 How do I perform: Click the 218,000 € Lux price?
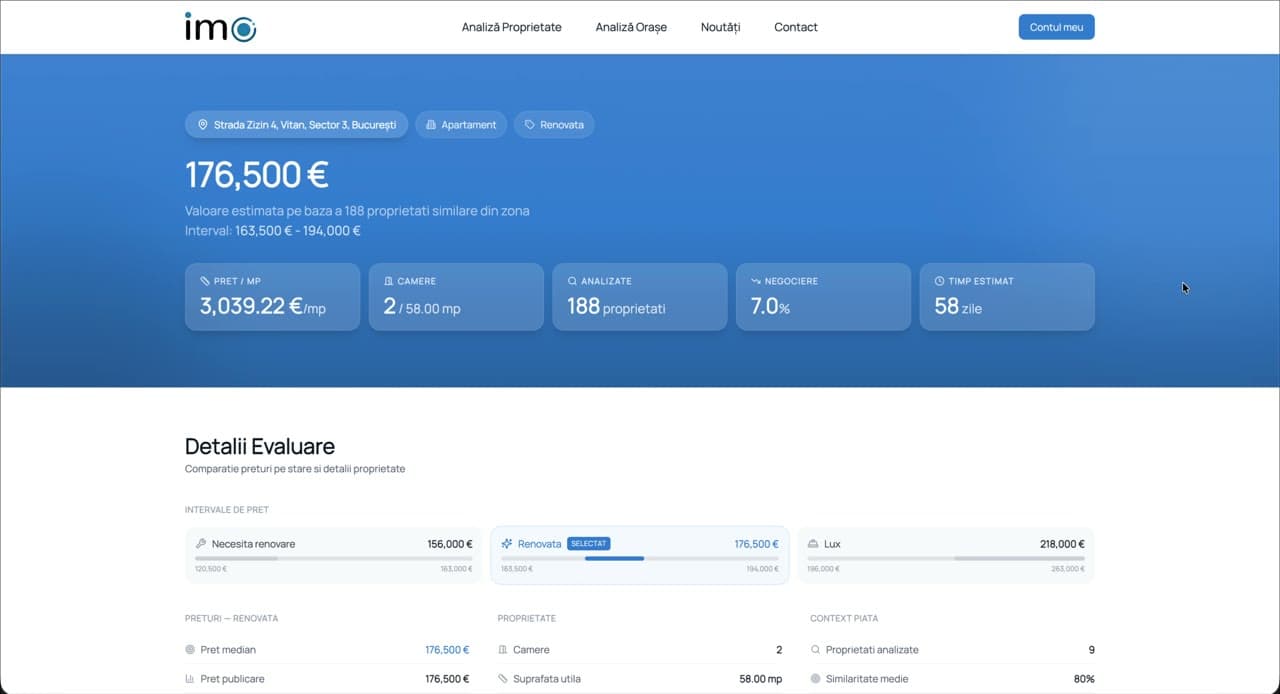1062,544
